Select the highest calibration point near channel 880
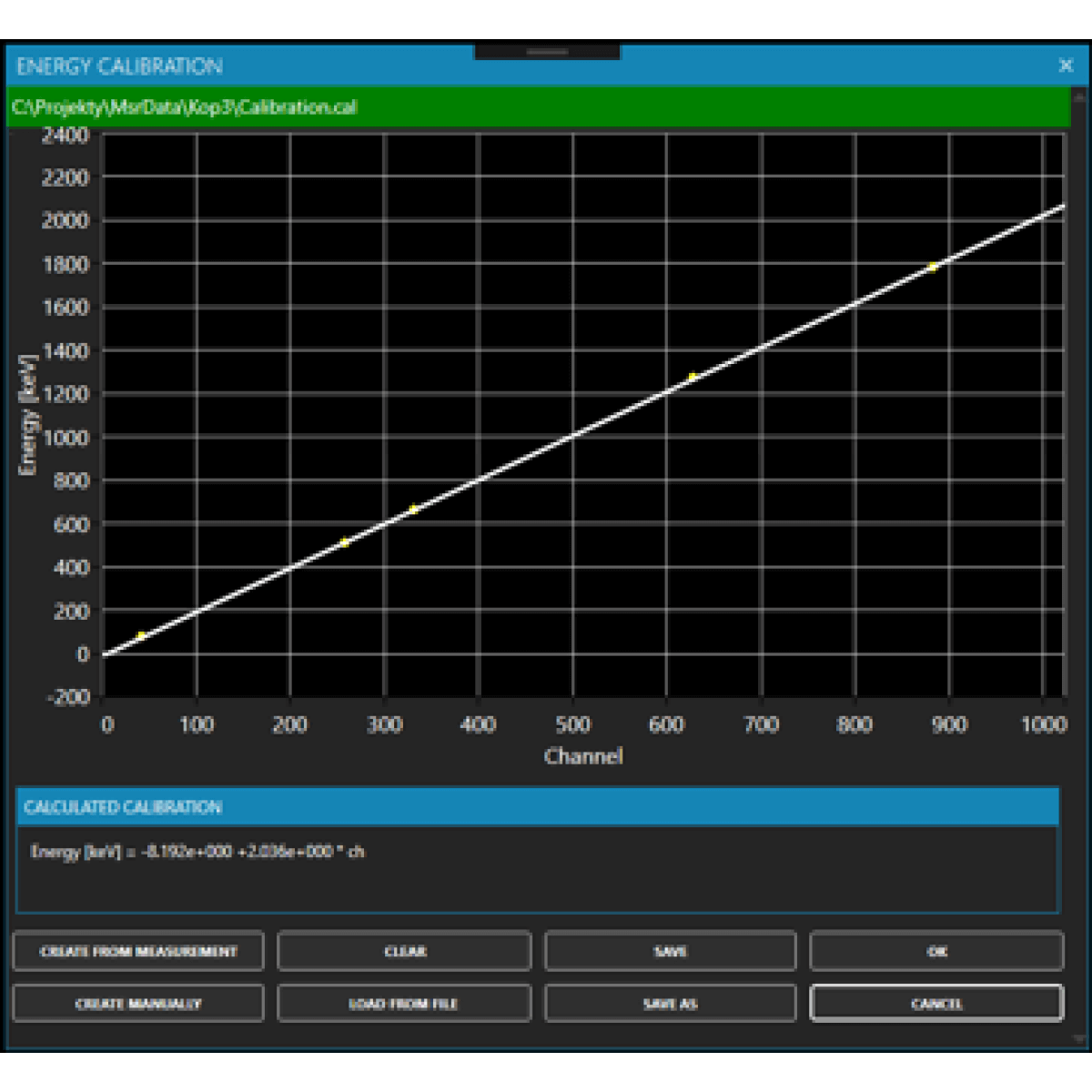The width and height of the screenshot is (1092, 1092). point(932,267)
